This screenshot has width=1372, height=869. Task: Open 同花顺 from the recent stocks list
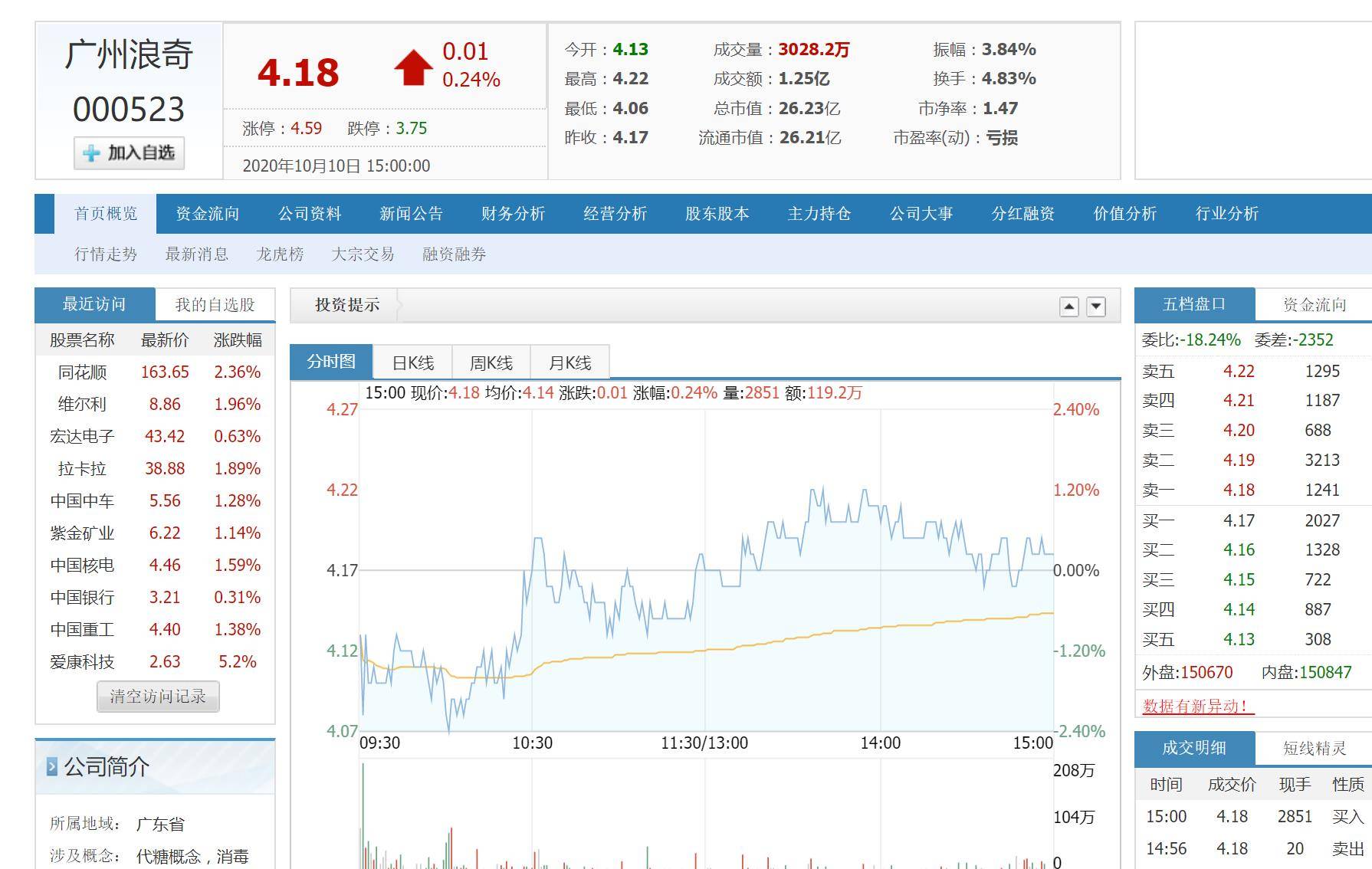84,372
